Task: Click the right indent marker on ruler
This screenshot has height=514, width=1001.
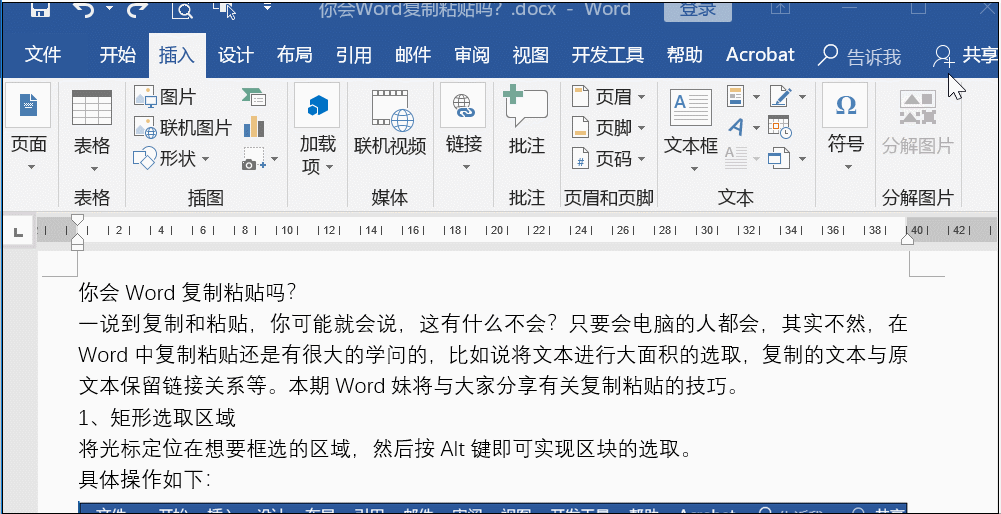Action: click(x=907, y=239)
